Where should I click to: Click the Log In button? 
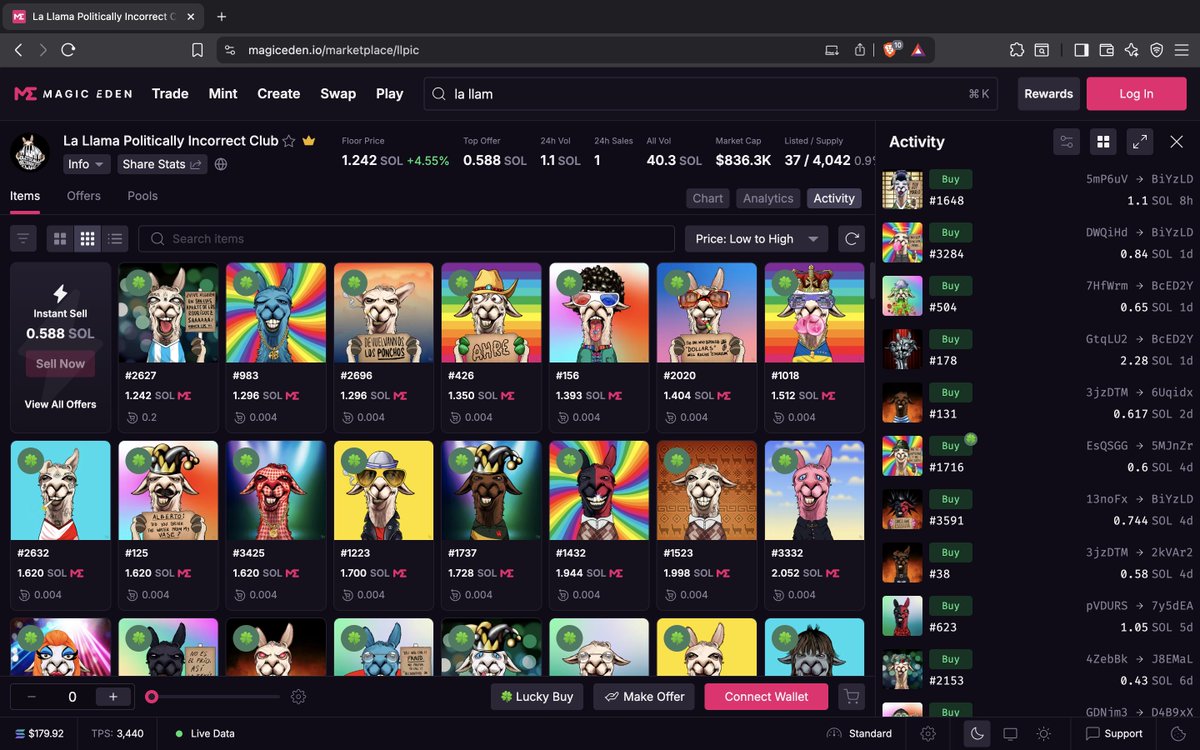(x=1136, y=94)
